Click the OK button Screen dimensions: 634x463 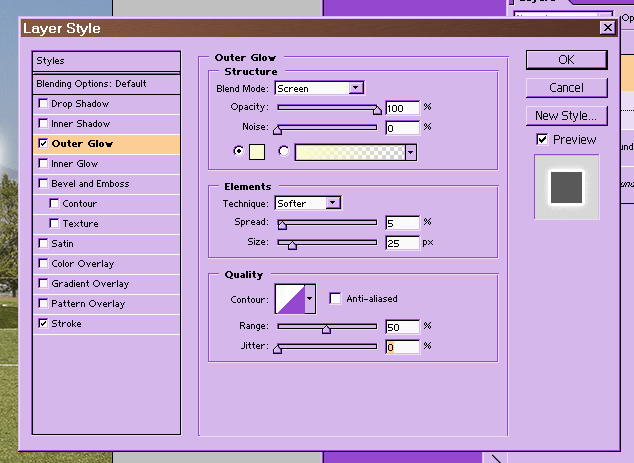point(566,60)
